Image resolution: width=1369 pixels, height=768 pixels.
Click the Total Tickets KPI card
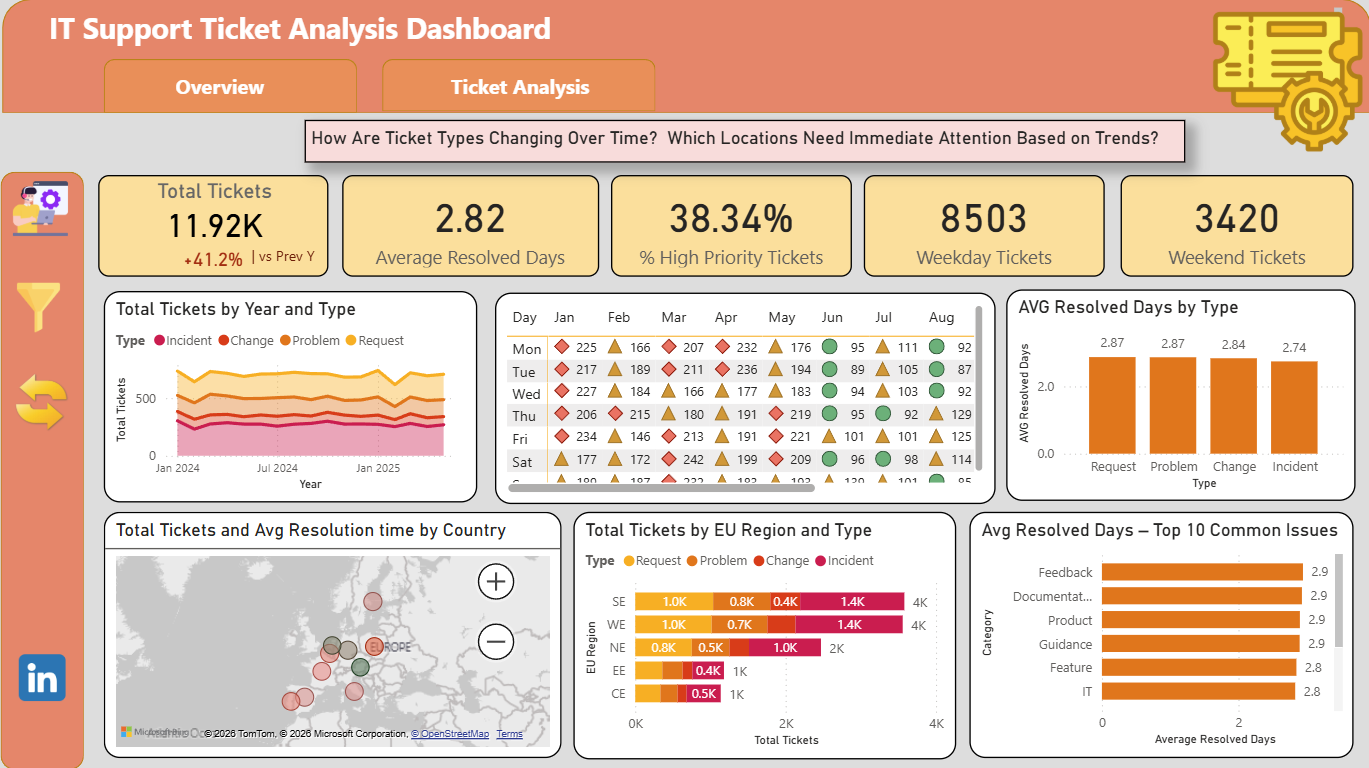tap(213, 226)
